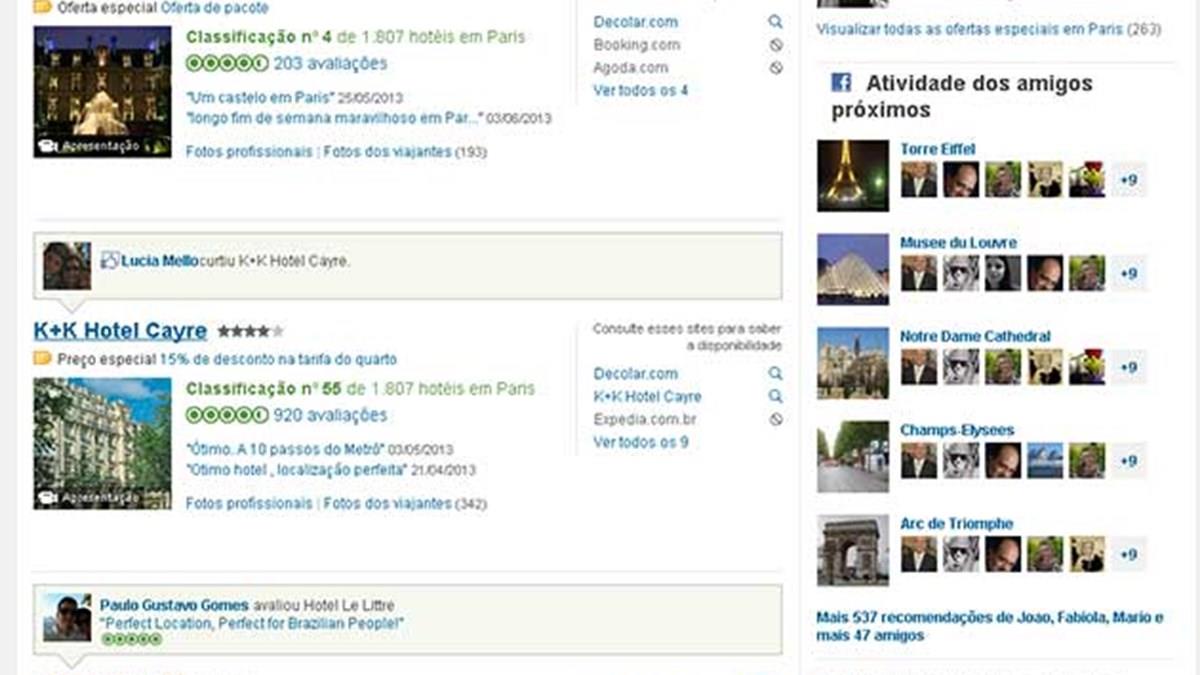Open Expedia.com.br availability link
The image size is (1200, 675).
pyautogui.click(x=645, y=420)
